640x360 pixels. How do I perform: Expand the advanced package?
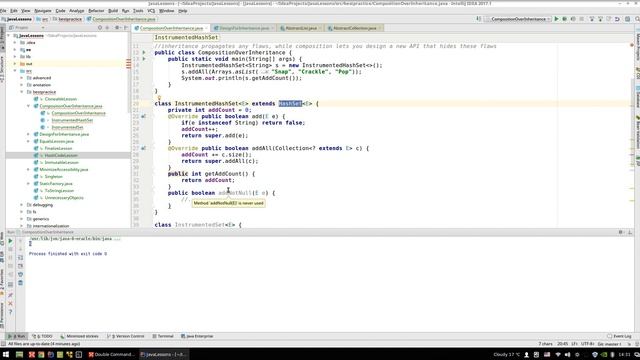(22, 78)
